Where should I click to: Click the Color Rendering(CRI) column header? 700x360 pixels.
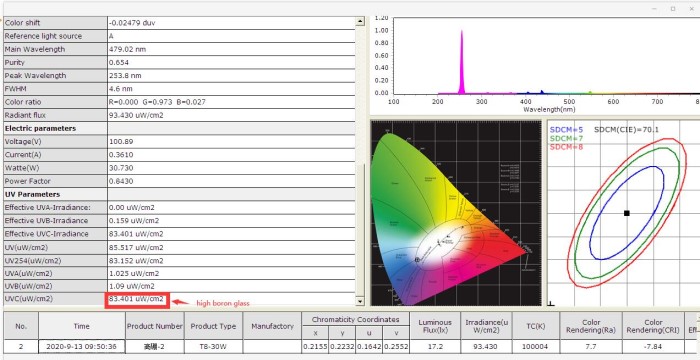[653, 326]
